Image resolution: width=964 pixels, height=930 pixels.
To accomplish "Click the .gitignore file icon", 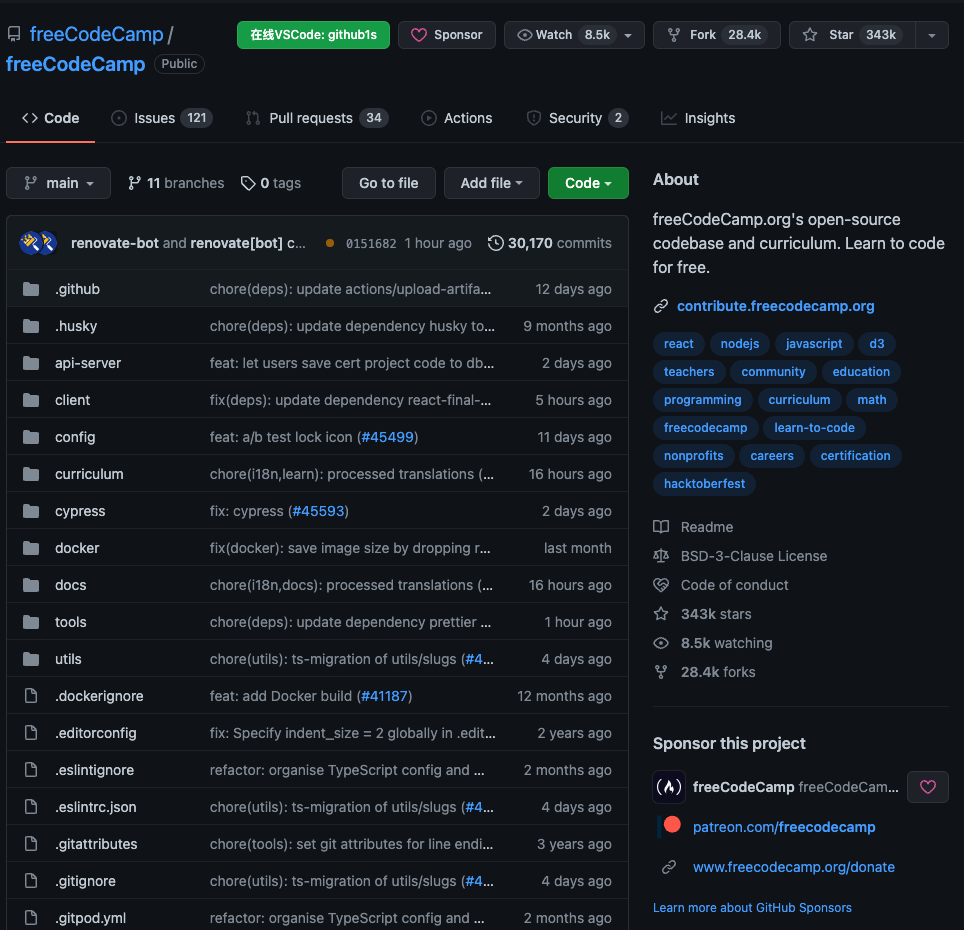I will tap(31, 881).
